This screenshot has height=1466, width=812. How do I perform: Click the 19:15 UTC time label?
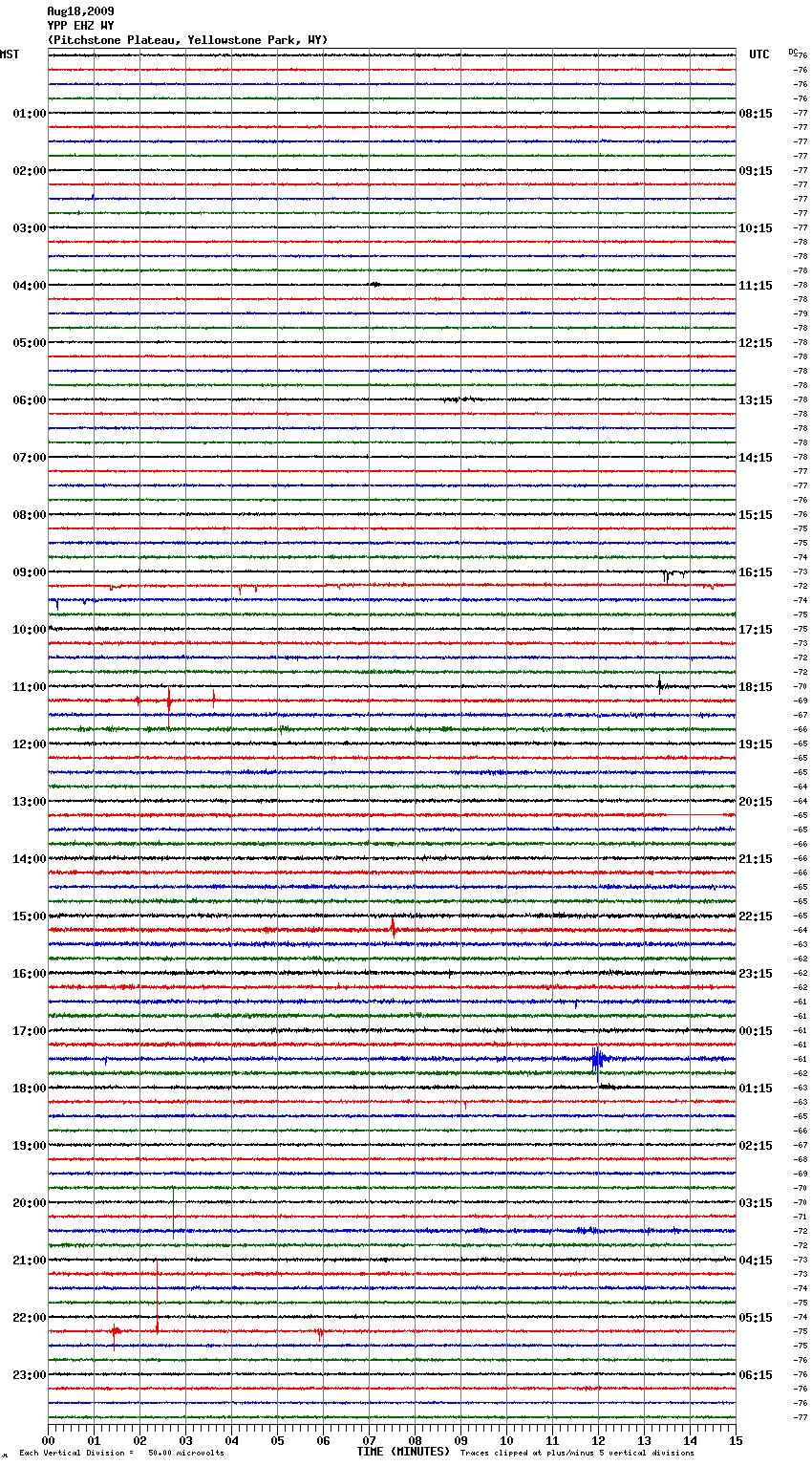pyautogui.click(x=756, y=744)
